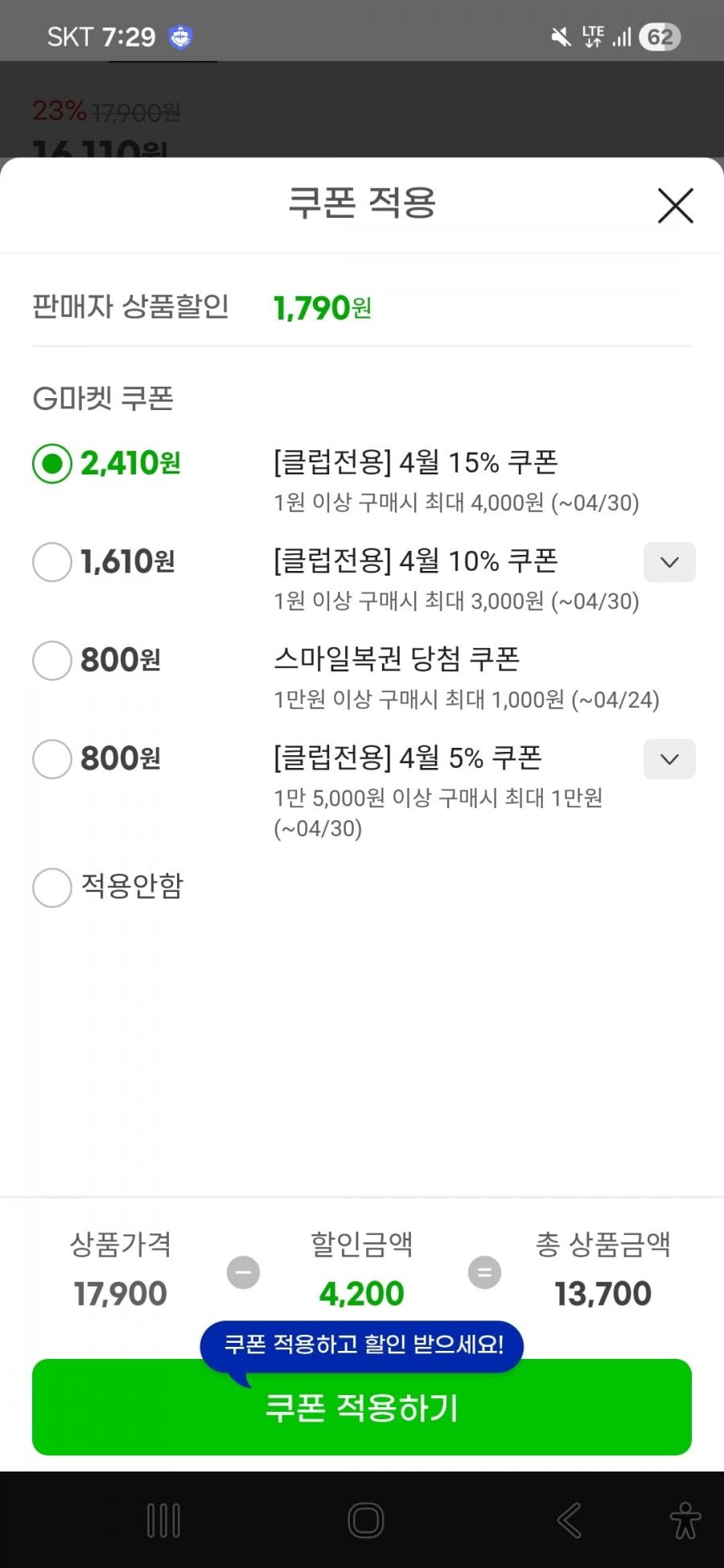Close the coupon apply sheet
This screenshot has height=1568, width=724.
pos(675,206)
